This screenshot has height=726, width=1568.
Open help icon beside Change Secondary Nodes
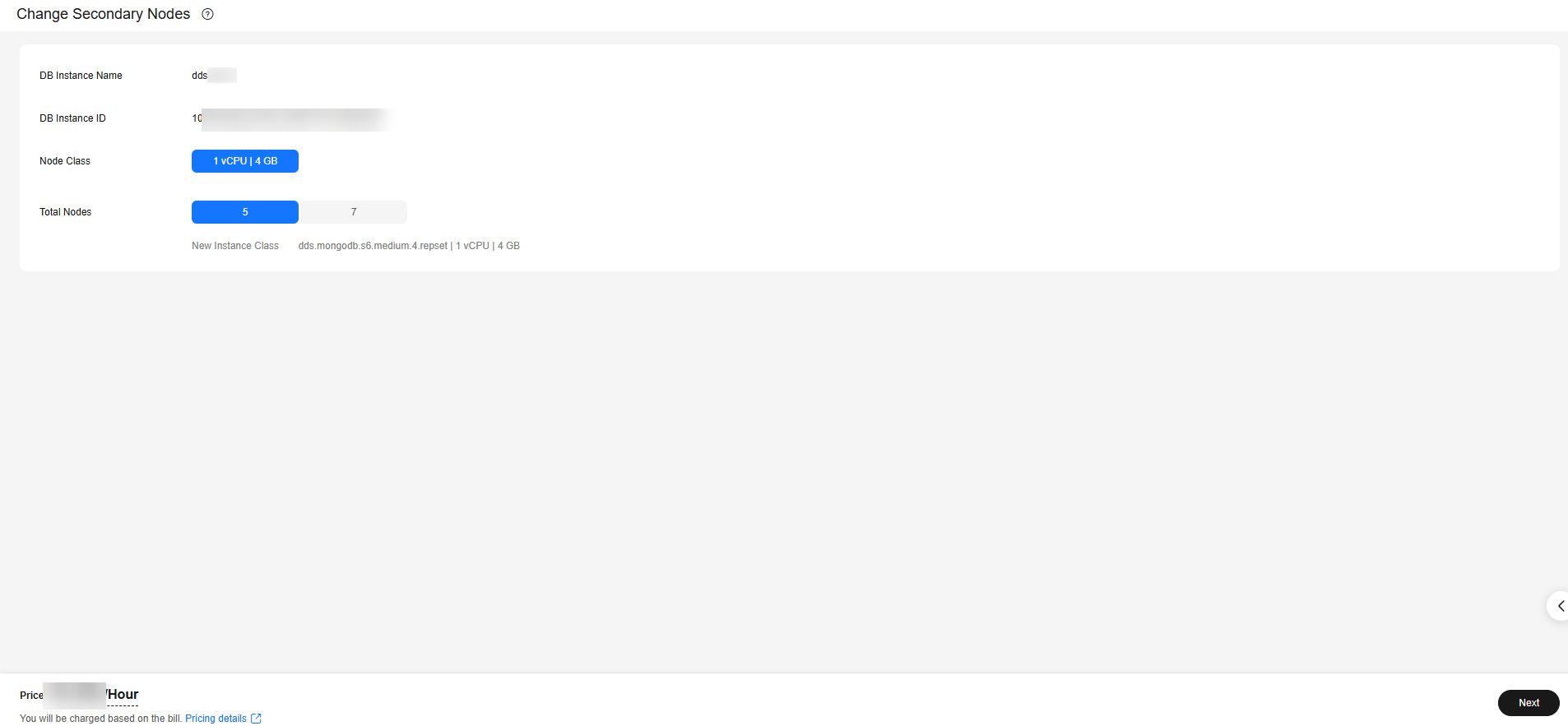pos(207,14)
